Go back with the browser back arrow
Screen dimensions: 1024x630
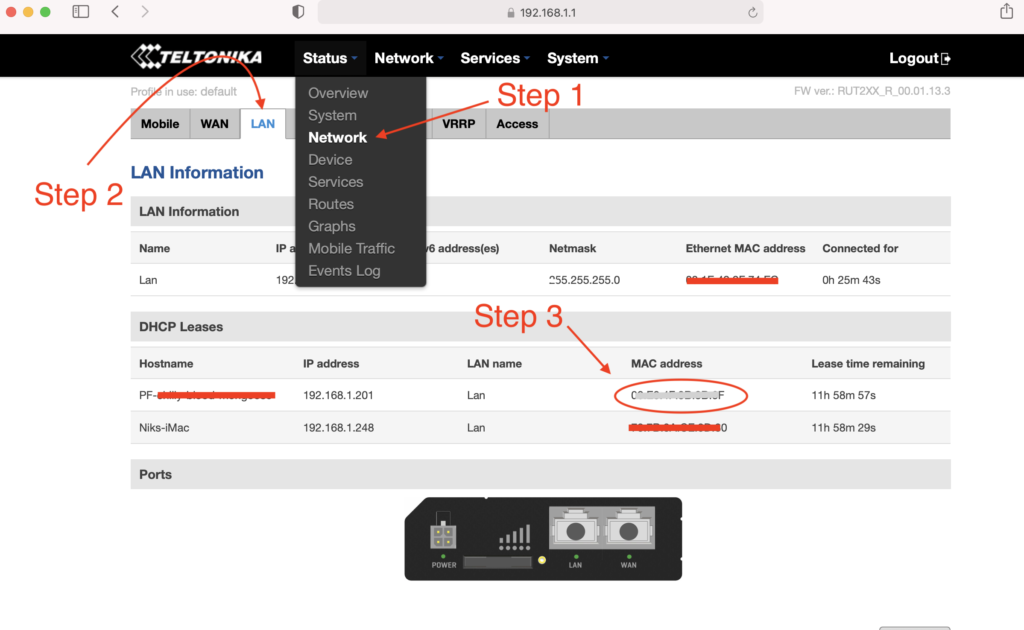coord(115,12)
